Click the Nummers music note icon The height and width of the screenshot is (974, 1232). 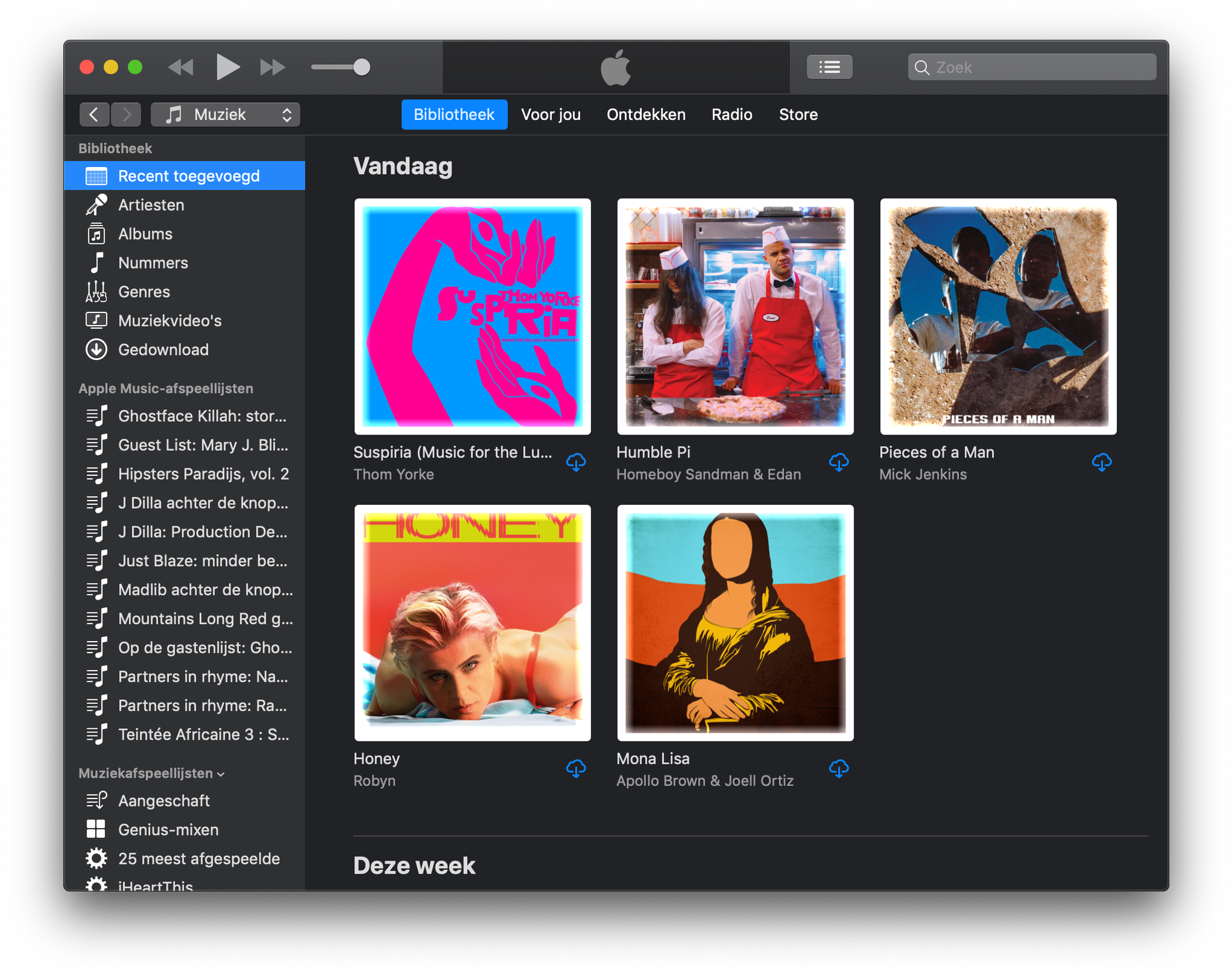coord(96,263)
